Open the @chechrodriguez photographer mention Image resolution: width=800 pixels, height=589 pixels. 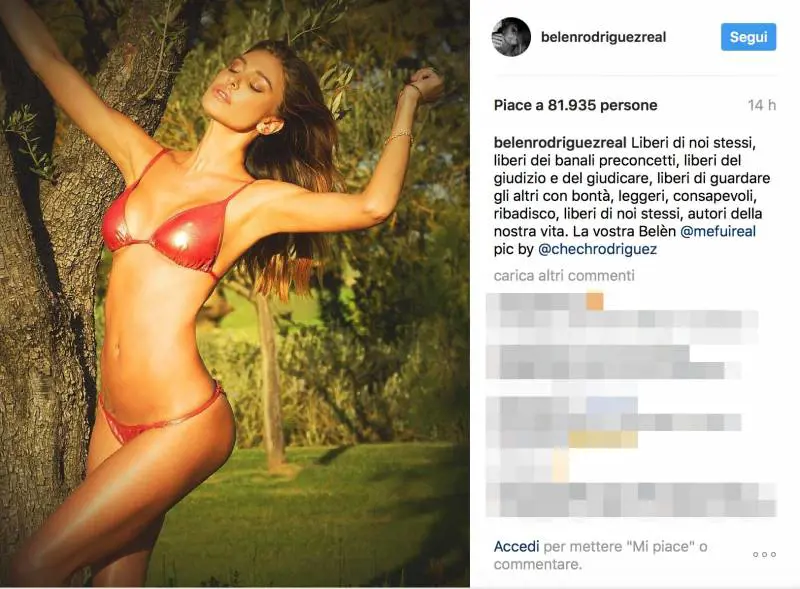click(x=597, y=249)
